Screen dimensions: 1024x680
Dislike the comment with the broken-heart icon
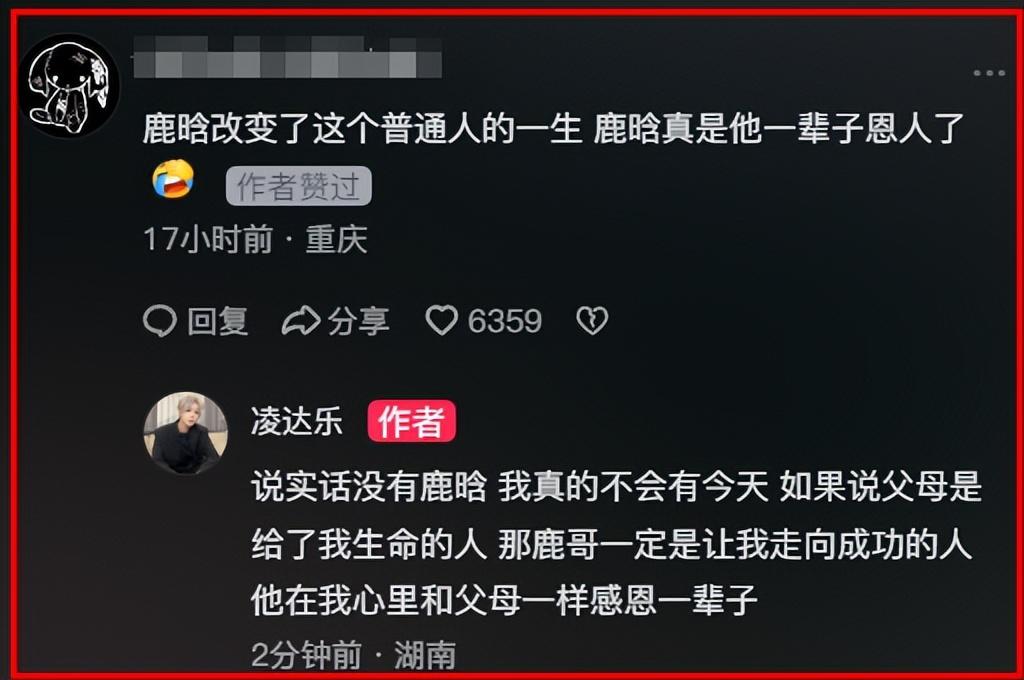pos(592,321)
